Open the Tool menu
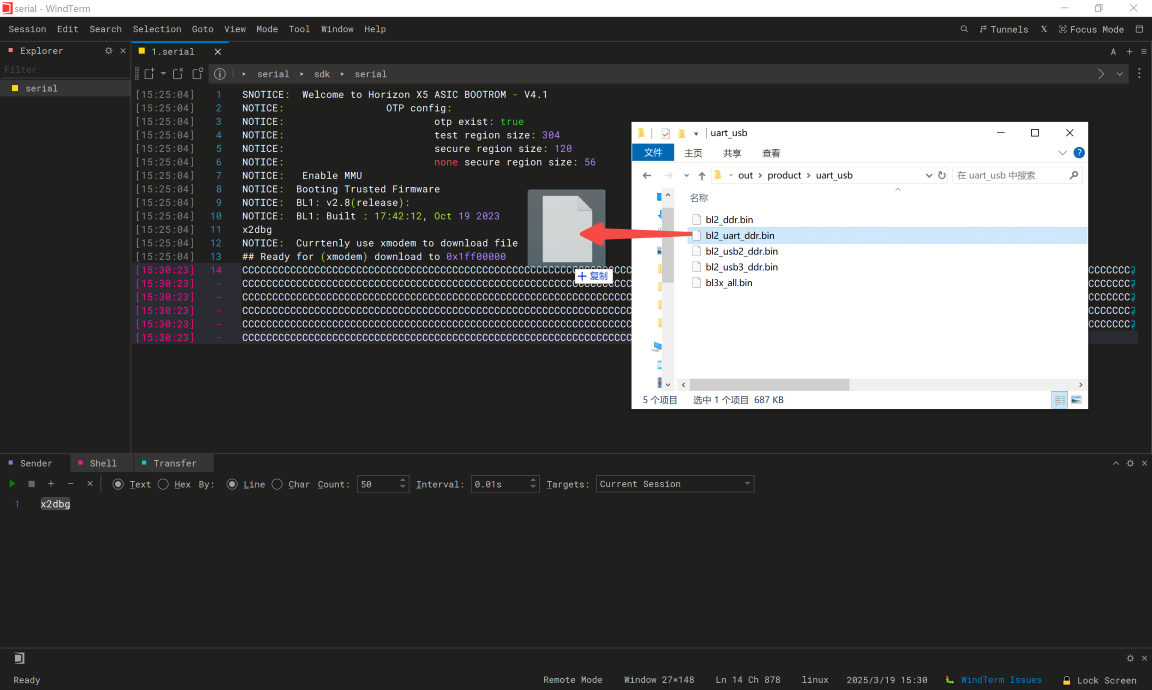 299,29
